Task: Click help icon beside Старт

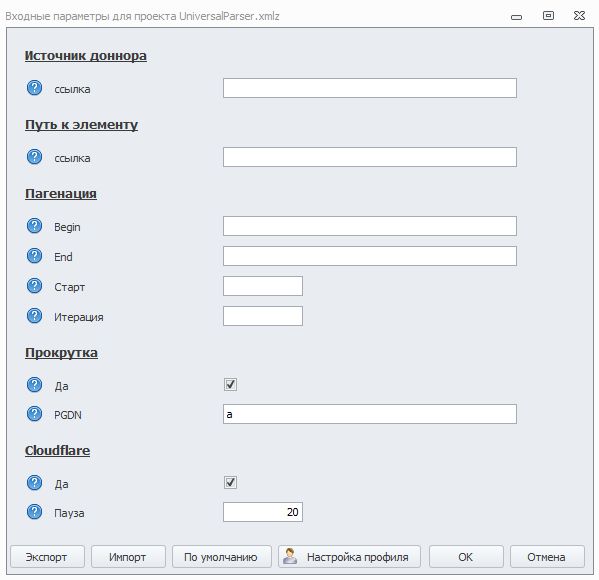Action: point(34,286)
